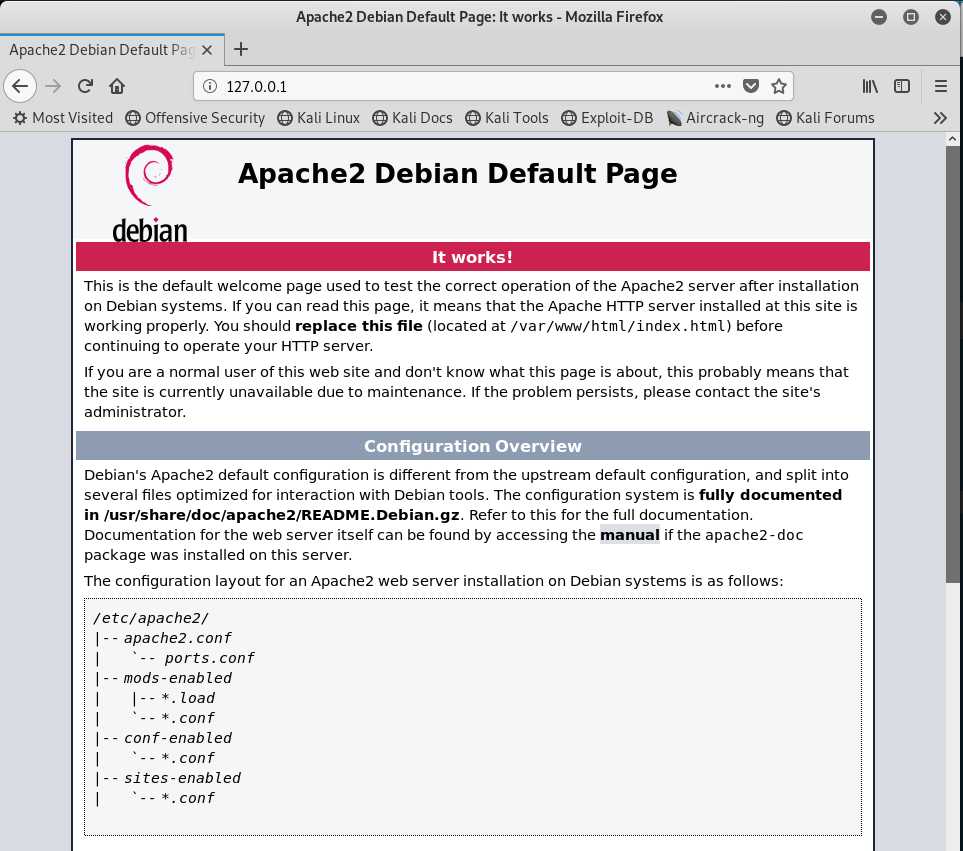Screen dimensions: 963x851
Task: Open a new tab with the plus
Action: (241, 49)
